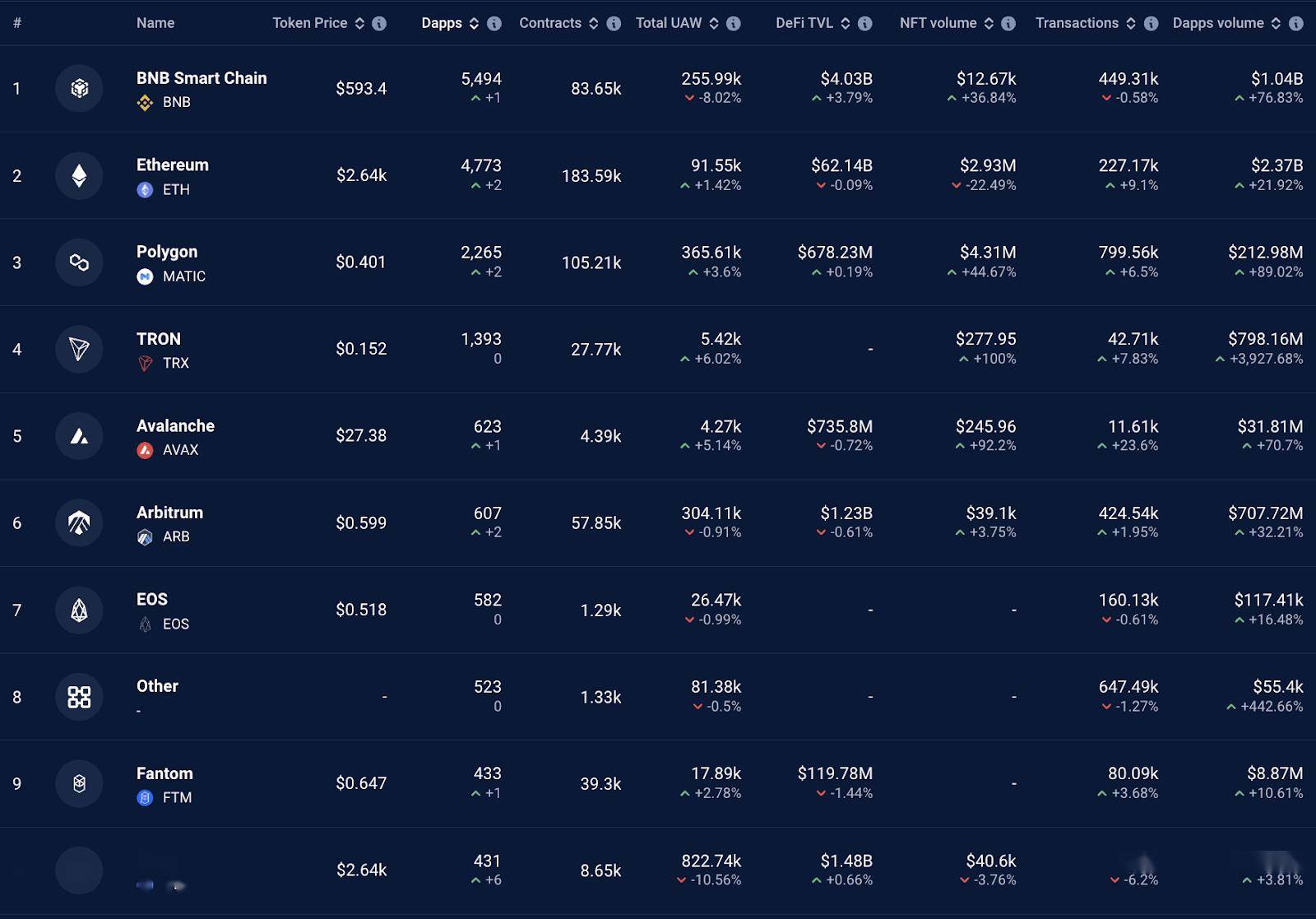Click the Name column header
Image resolution: width=1316 pixels, height=919 pixels.
(155, 23)
